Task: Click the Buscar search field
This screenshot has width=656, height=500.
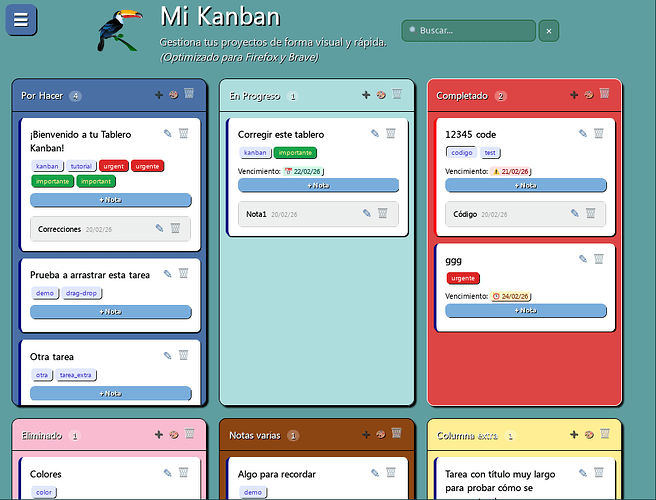Action: (468, 31)
